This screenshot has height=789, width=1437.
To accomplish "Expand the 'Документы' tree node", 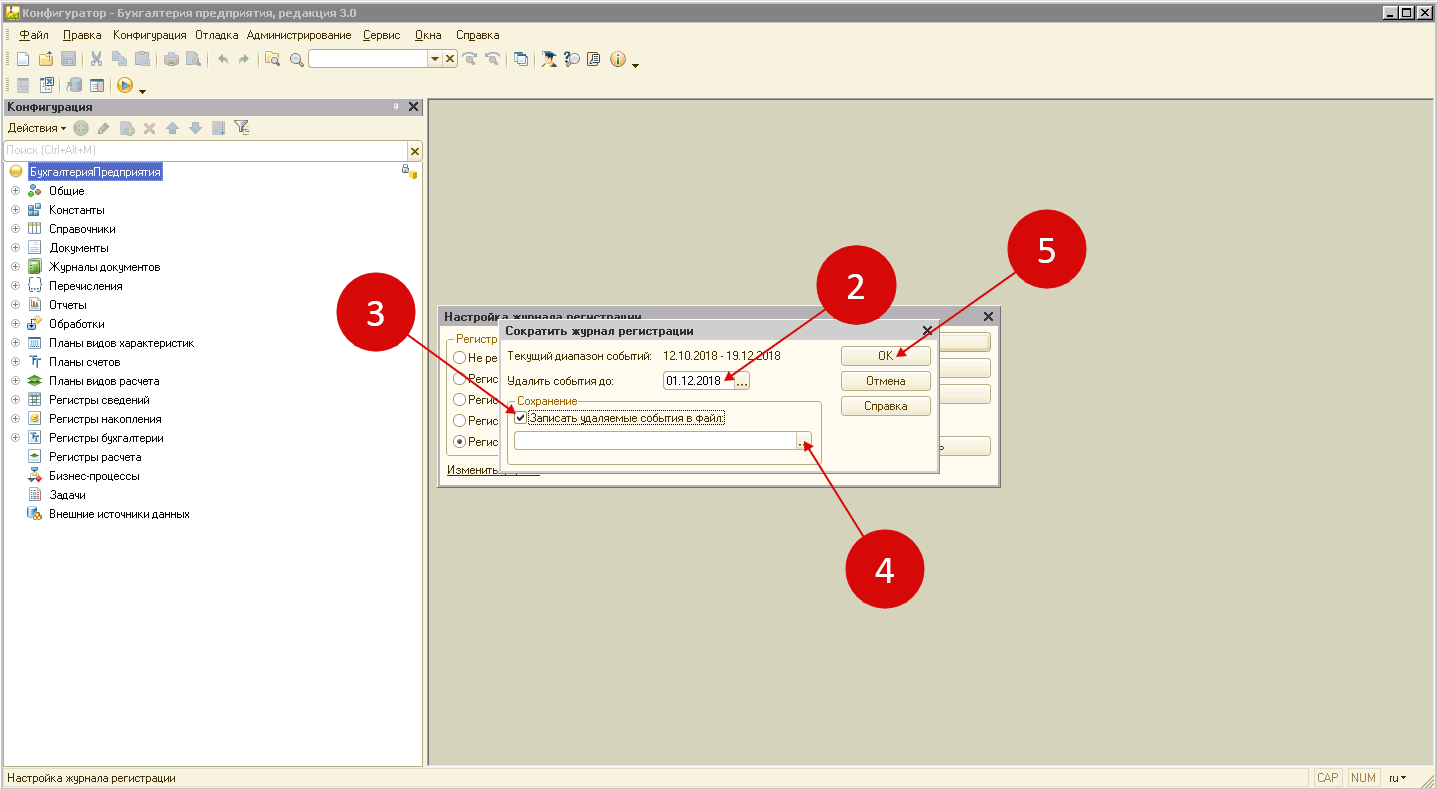I will [x=15, y=248].
